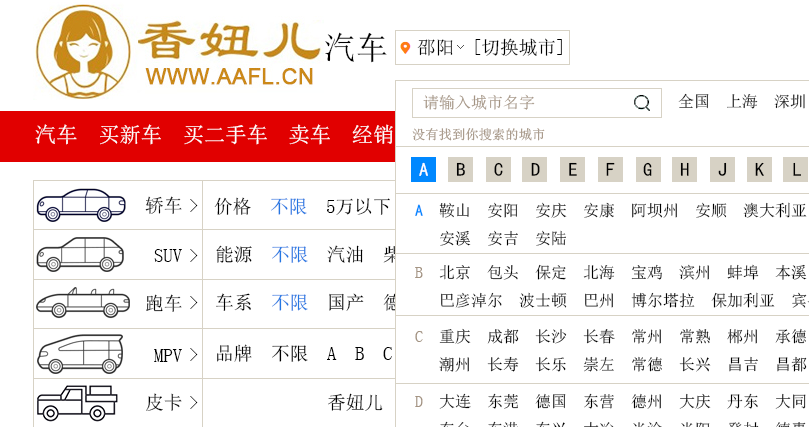Pick city 波士顿
This screenshot has height=427, width=809.
coord(543,300)
